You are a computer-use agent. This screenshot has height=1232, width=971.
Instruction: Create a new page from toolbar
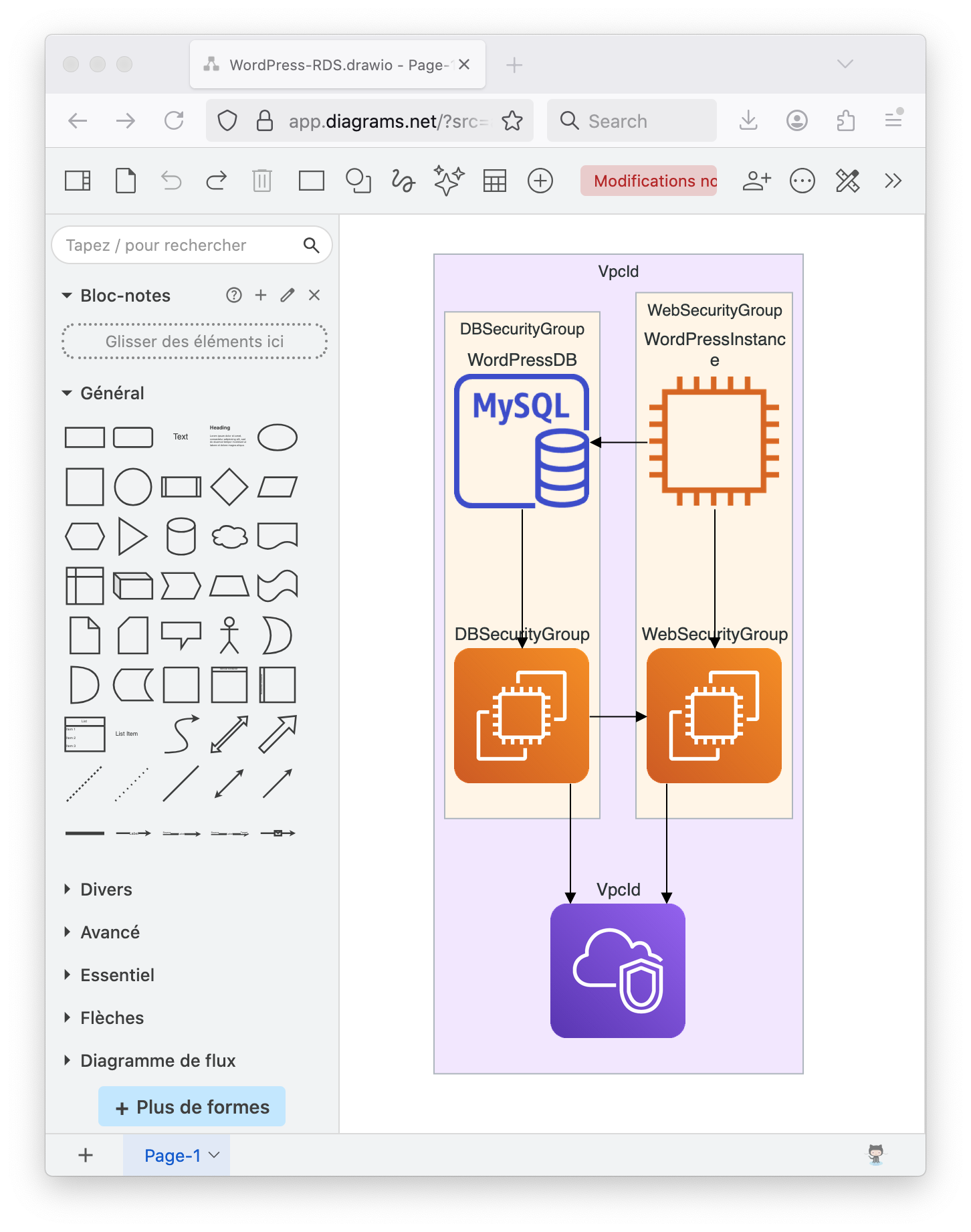click(x=126, y=181)
